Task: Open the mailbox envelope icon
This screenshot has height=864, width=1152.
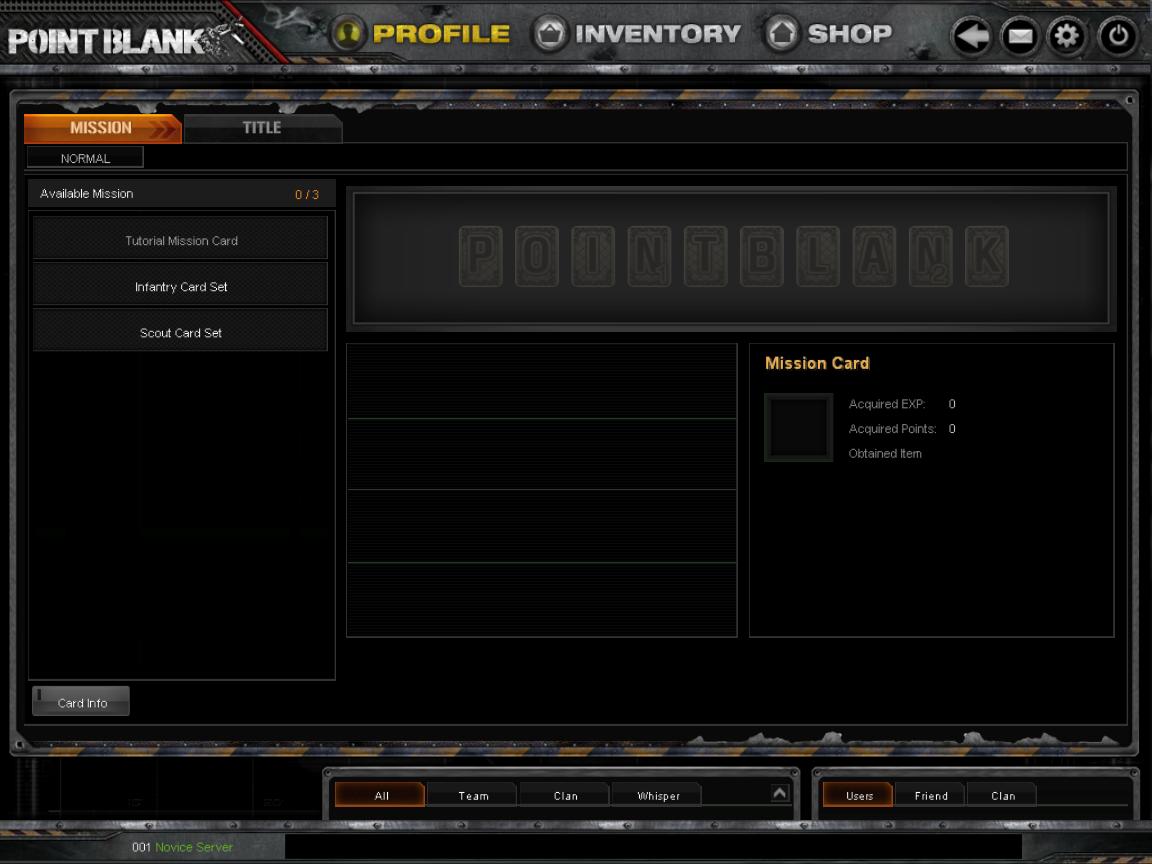Action: pos(1020,35)
